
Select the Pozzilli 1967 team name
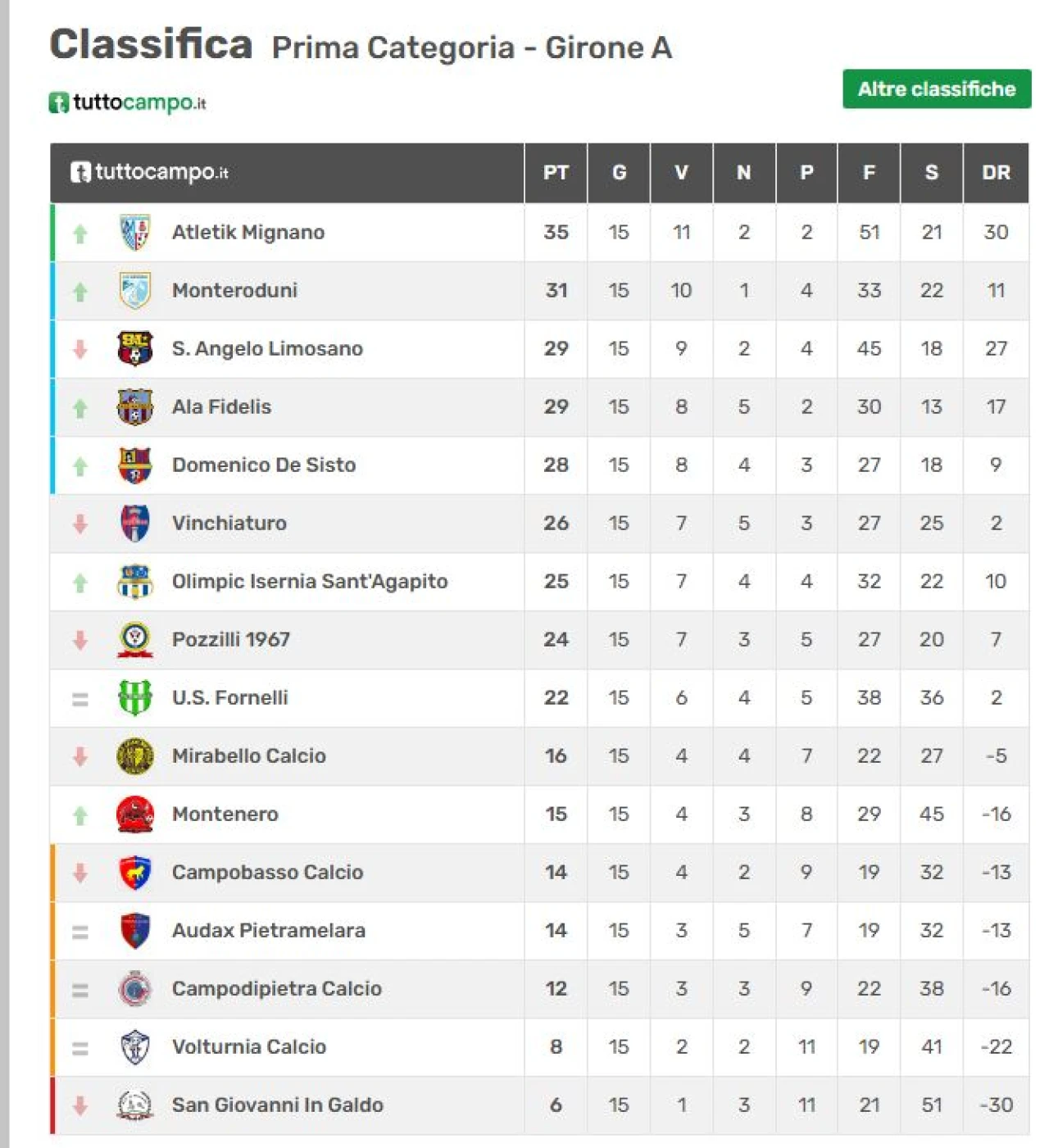click(x=231, y=640)
